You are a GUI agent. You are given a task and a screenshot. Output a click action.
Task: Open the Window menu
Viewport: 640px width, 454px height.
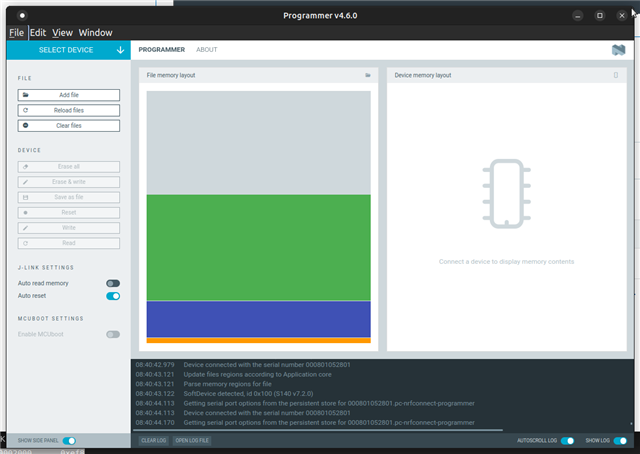pos(96,33)
